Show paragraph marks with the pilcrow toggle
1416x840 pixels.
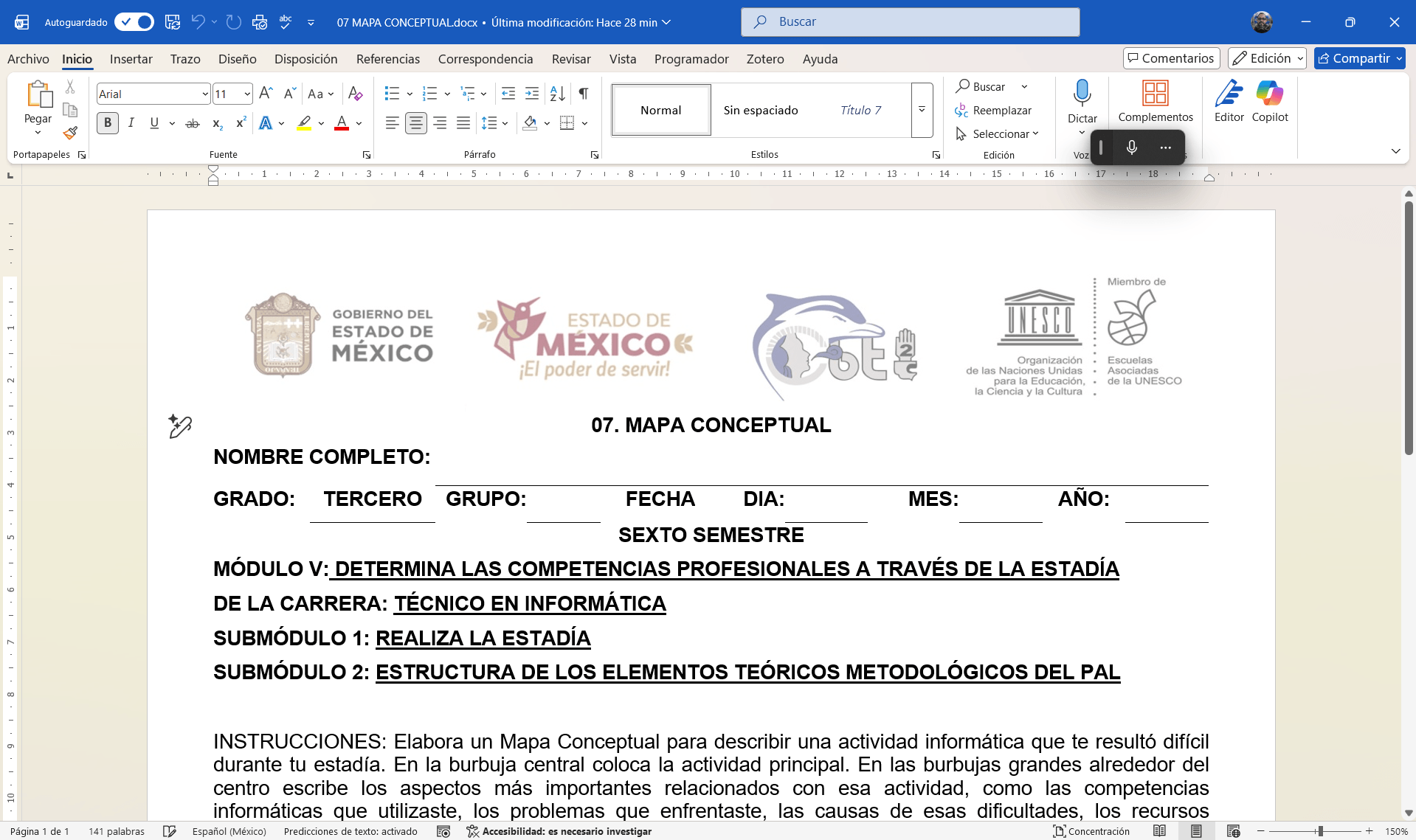(x=583, y=94)
